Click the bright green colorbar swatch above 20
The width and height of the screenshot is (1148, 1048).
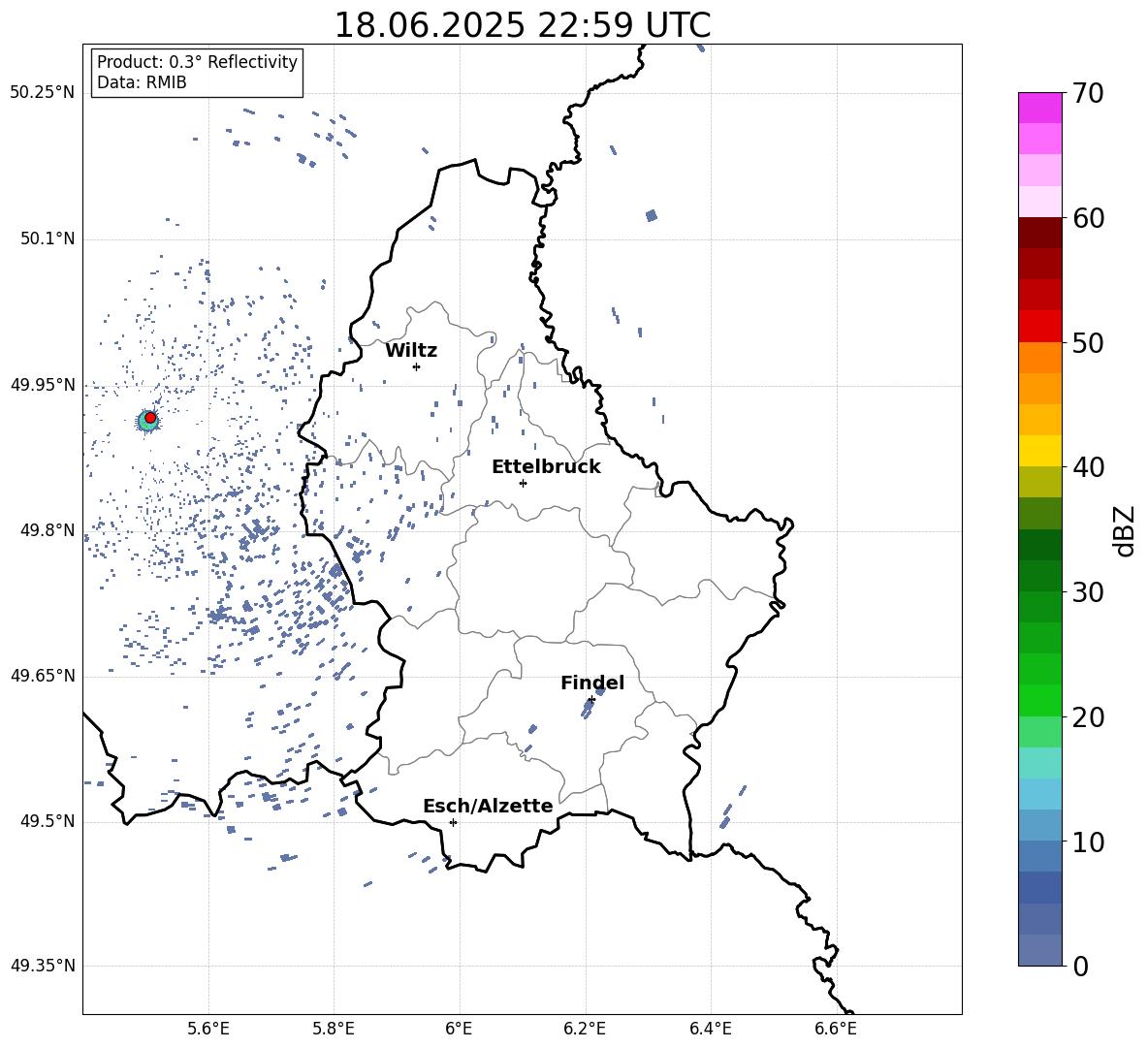pos(1039,700)
